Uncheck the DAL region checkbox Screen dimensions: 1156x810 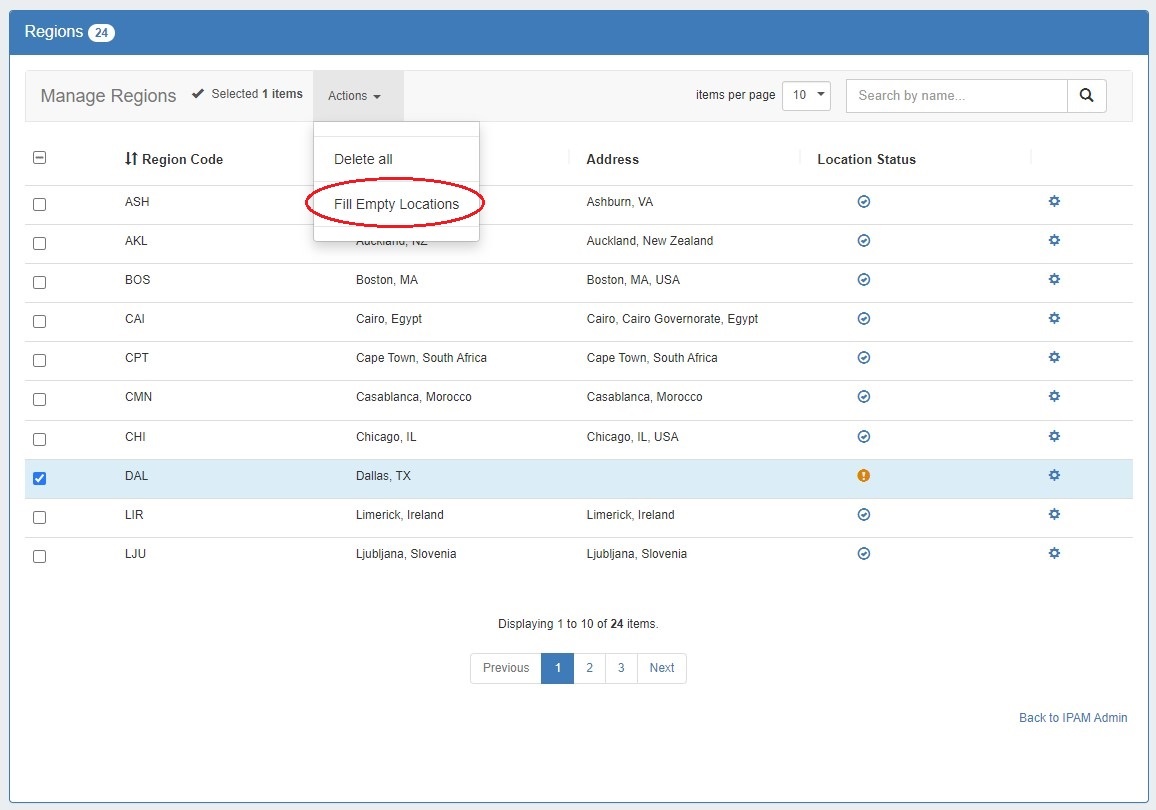tap(40, 478)
